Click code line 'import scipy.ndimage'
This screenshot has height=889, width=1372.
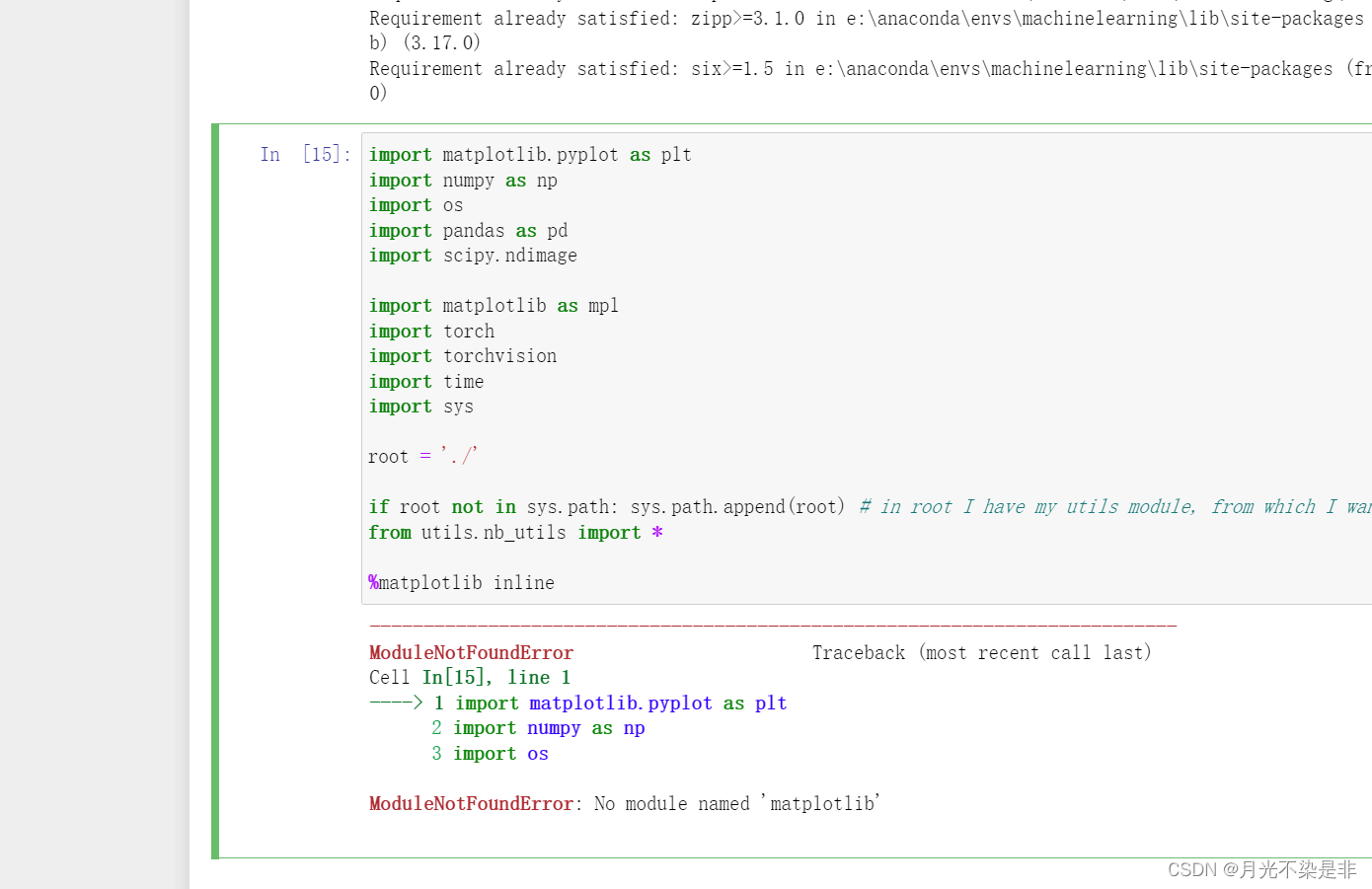point(473,256)
